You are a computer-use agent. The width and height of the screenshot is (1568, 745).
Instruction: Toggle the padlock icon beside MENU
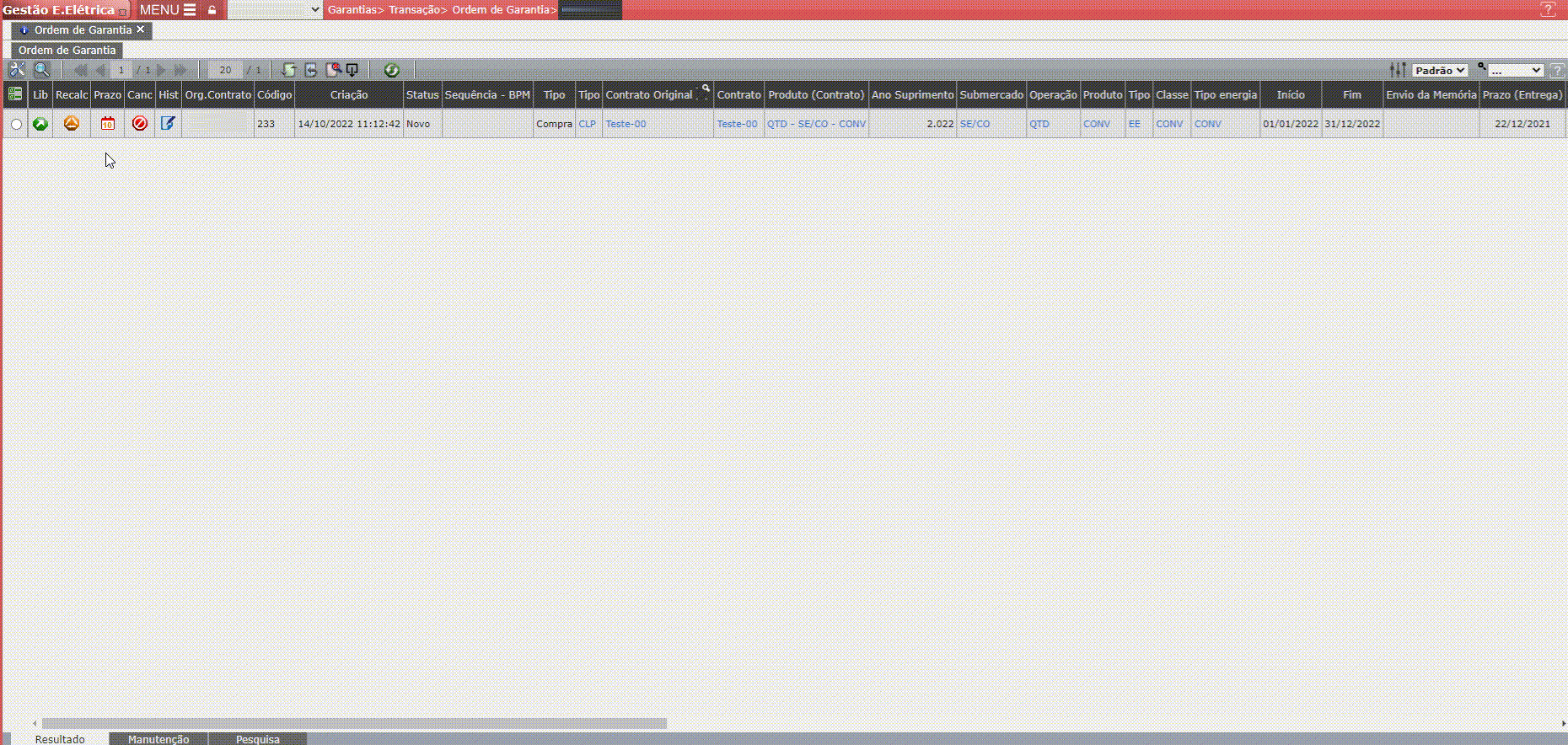click(212, 10)
